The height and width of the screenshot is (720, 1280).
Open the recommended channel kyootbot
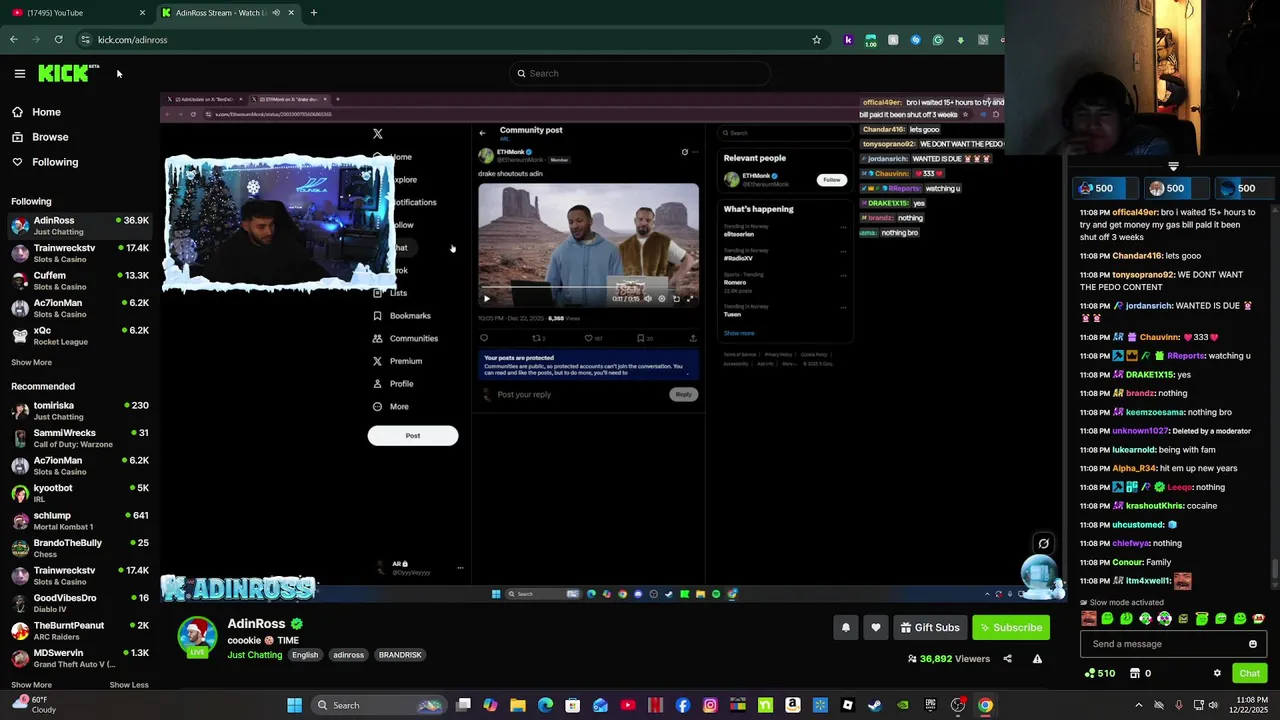(80, 493)
